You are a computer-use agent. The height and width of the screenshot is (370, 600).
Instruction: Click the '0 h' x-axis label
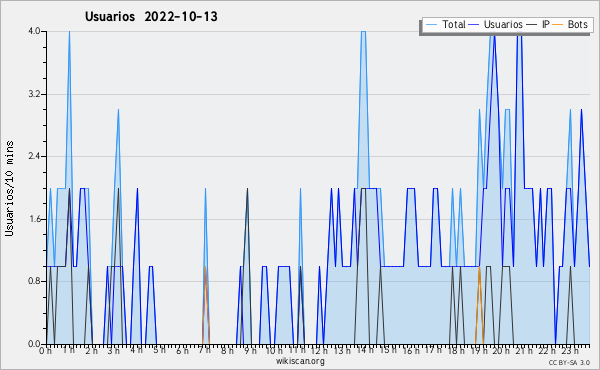(x=46, y=351)
